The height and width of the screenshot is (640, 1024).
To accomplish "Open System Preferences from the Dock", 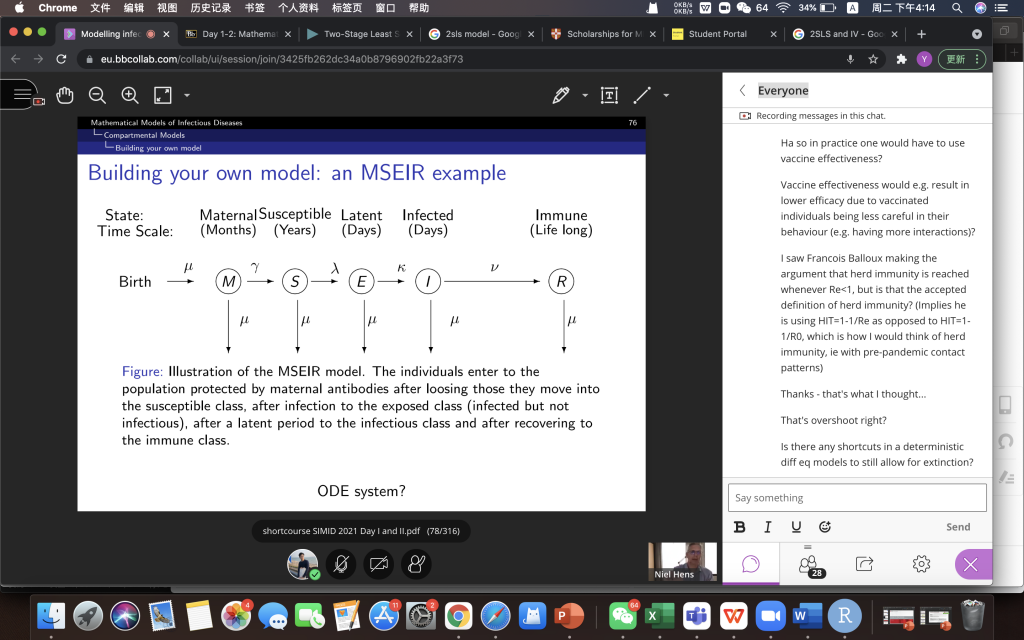I will point(421,616).
